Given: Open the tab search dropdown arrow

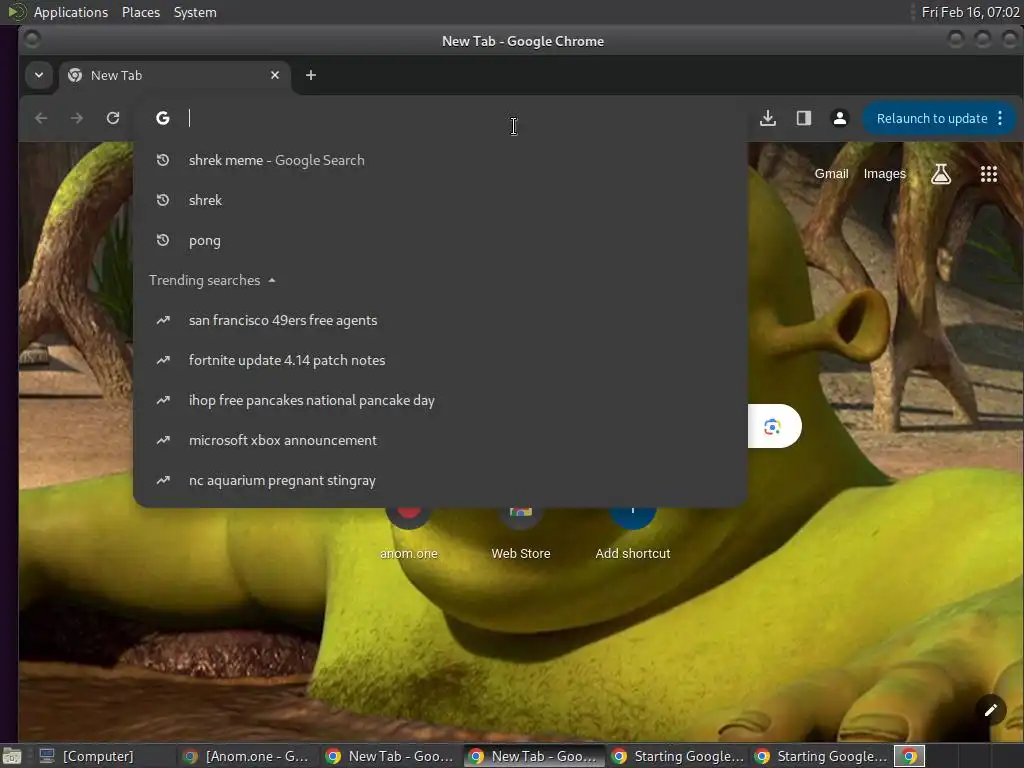Looking at the screenshot, I should click(x=39, y=75).
